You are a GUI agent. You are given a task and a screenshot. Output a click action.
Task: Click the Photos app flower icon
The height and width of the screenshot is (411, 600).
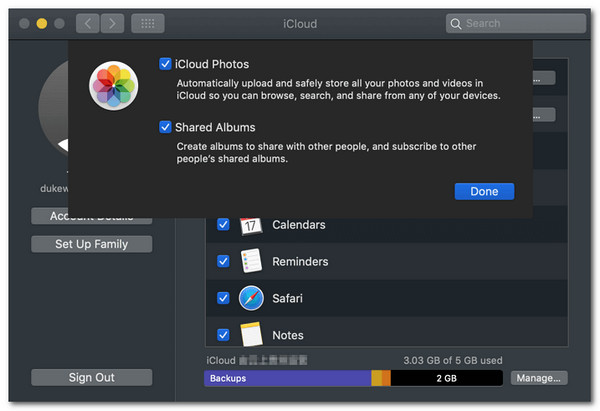[114, 86]
